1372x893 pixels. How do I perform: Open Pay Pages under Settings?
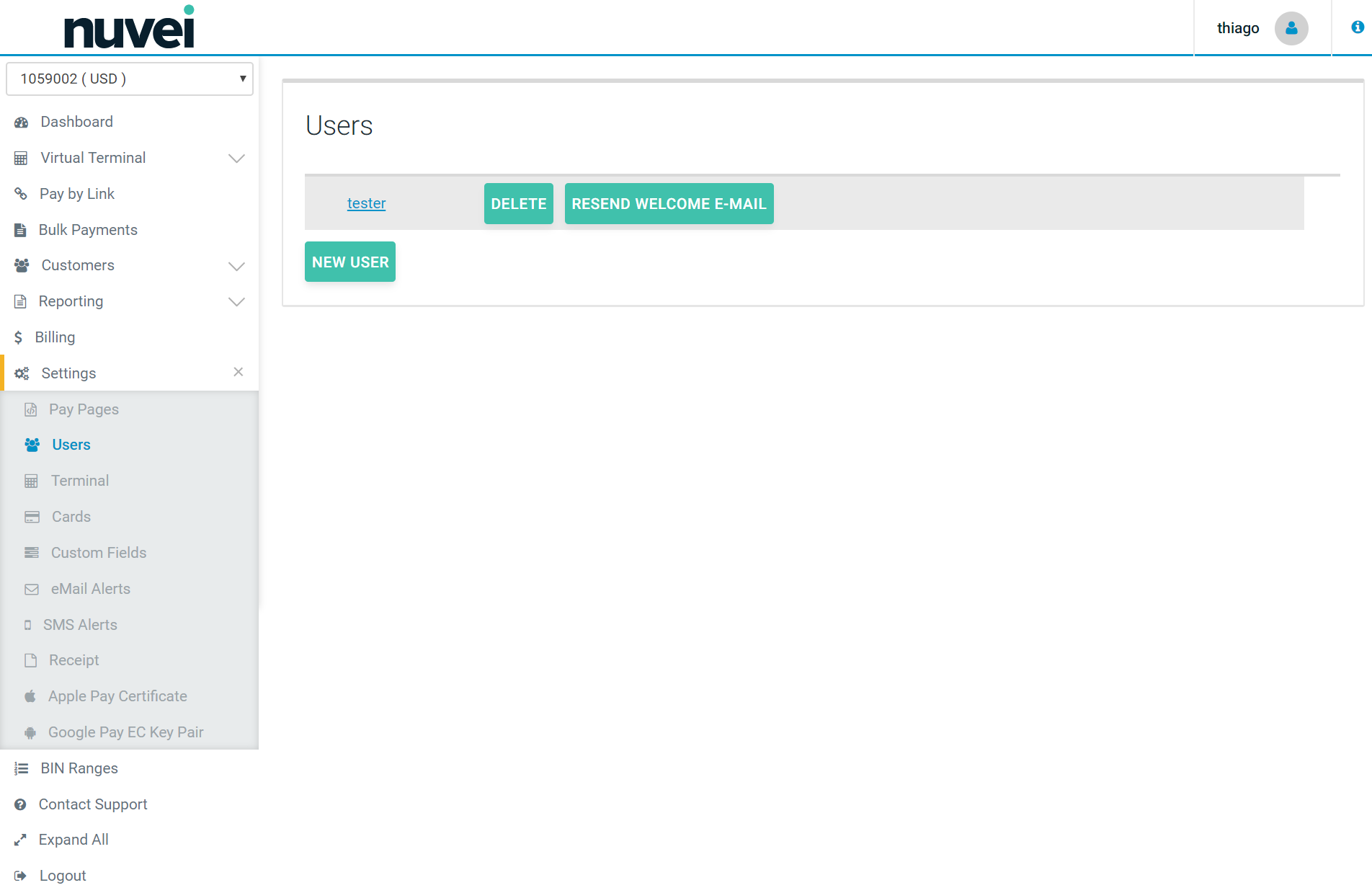(84, 409)
